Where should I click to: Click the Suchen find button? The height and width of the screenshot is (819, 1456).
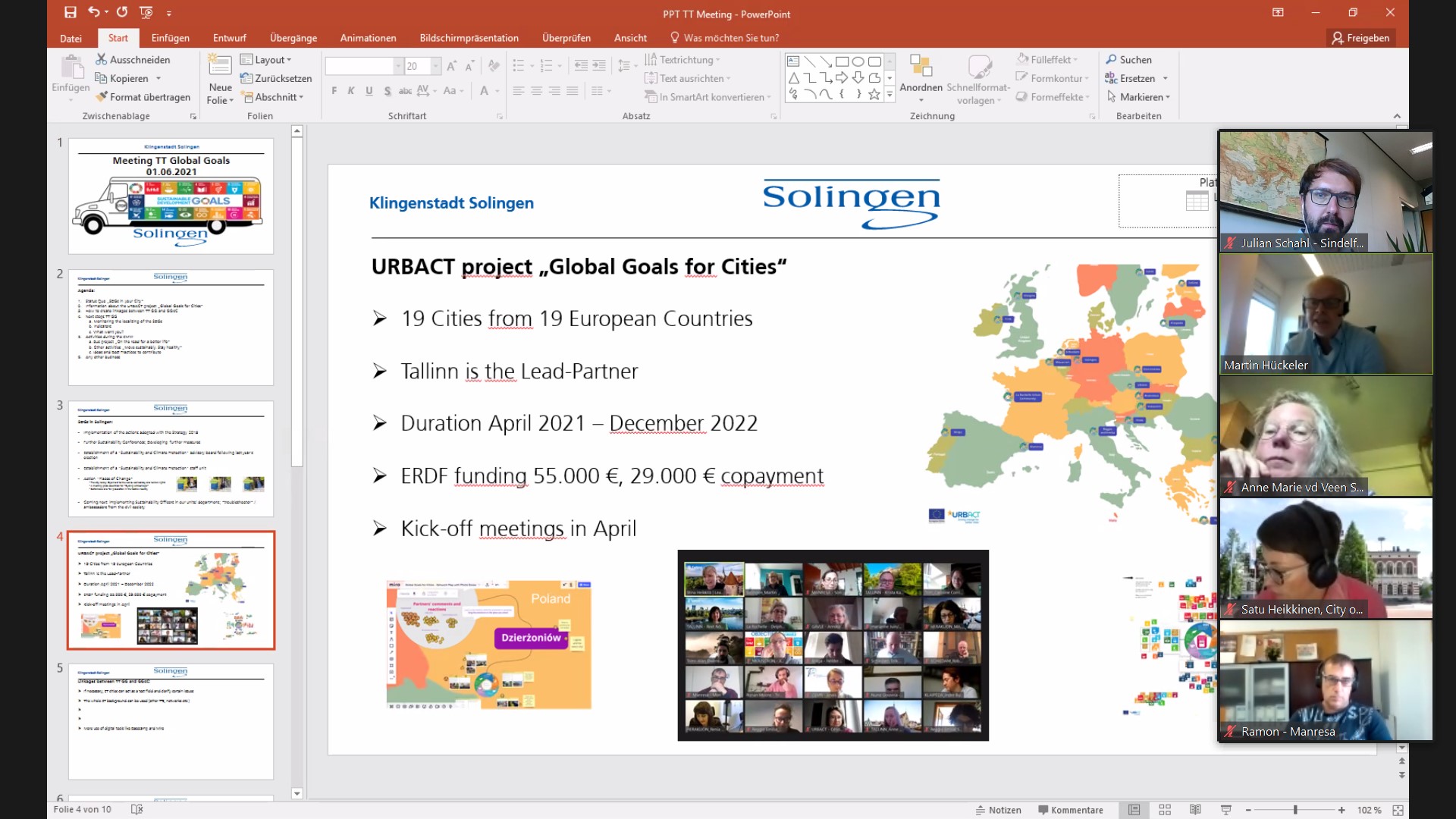[1128, 59]
